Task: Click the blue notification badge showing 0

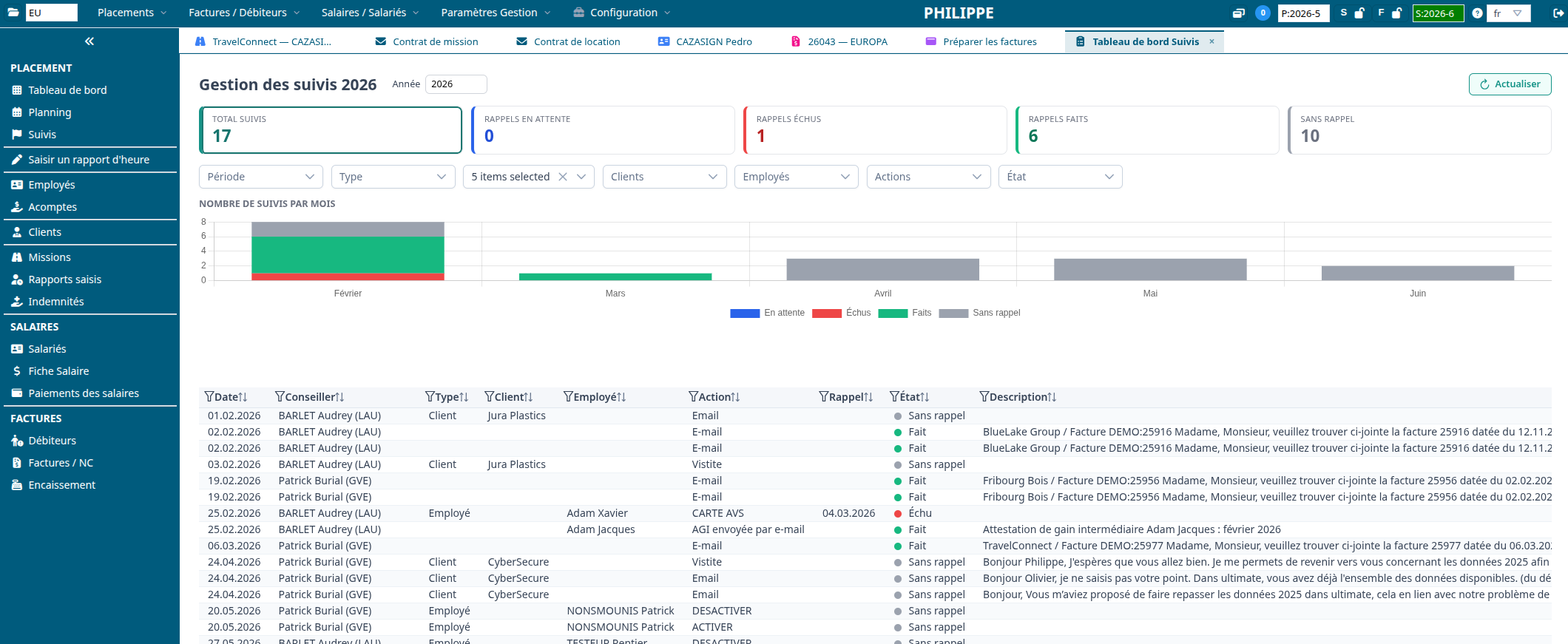Action: [x=1263, y=13]
